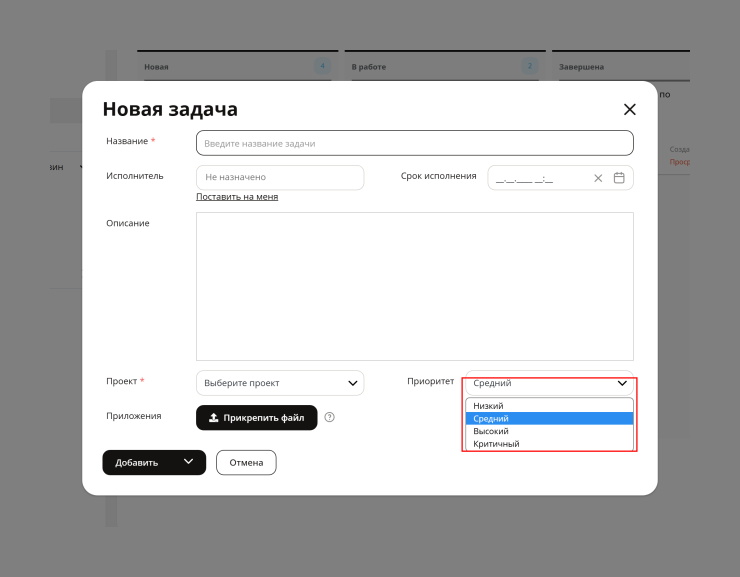The image size is (740, 577).
Task: Click the Название task name field
Action: (x=415, y=143)
